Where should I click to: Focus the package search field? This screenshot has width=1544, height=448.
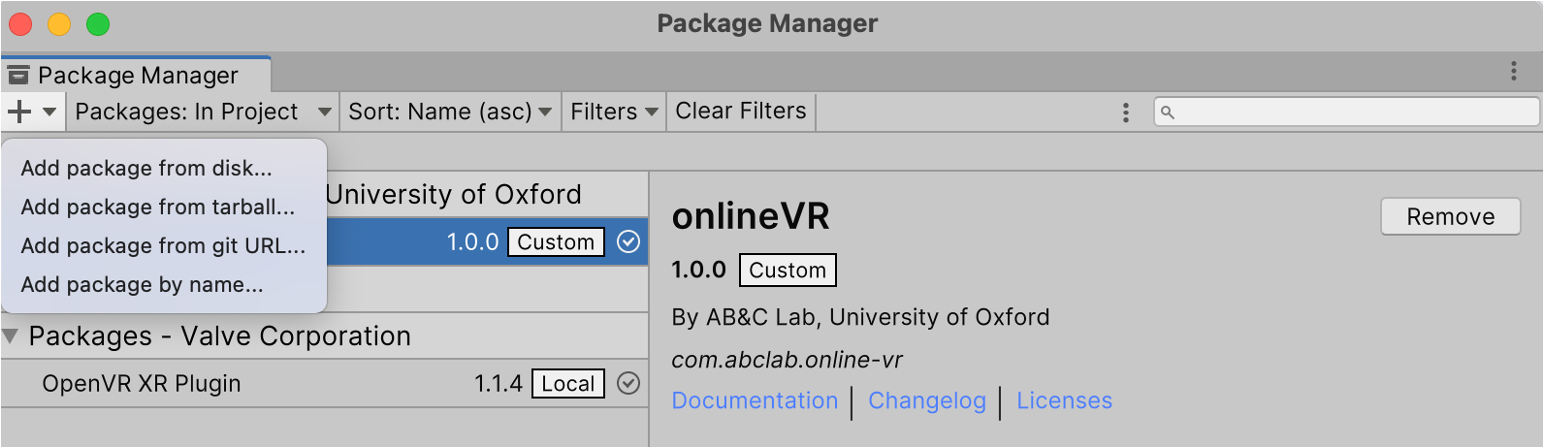tap(1347, 112)
